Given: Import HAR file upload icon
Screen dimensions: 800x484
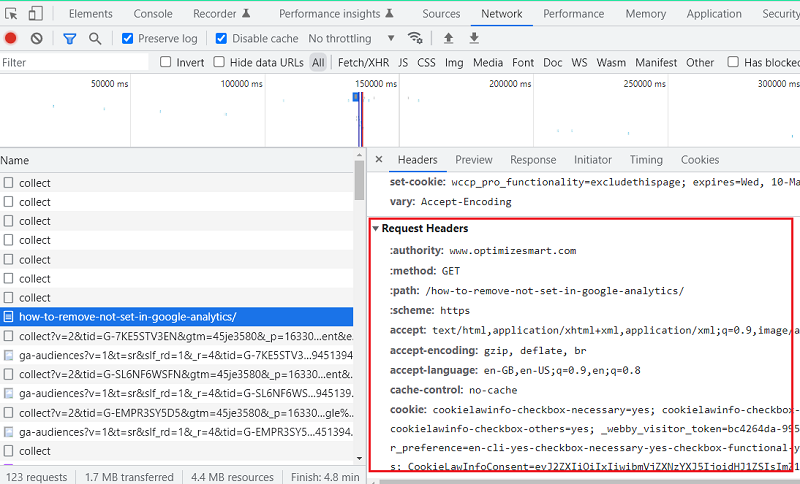Looking at the screenshot, I should point(448,38).
